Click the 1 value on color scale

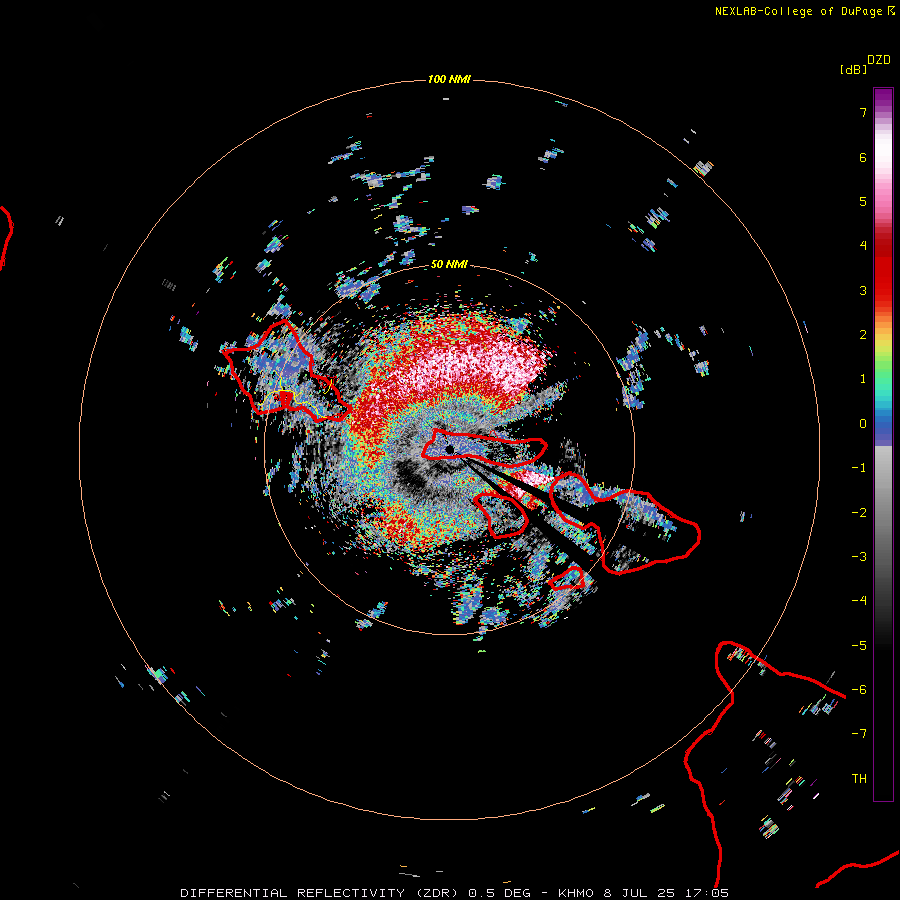863,379
